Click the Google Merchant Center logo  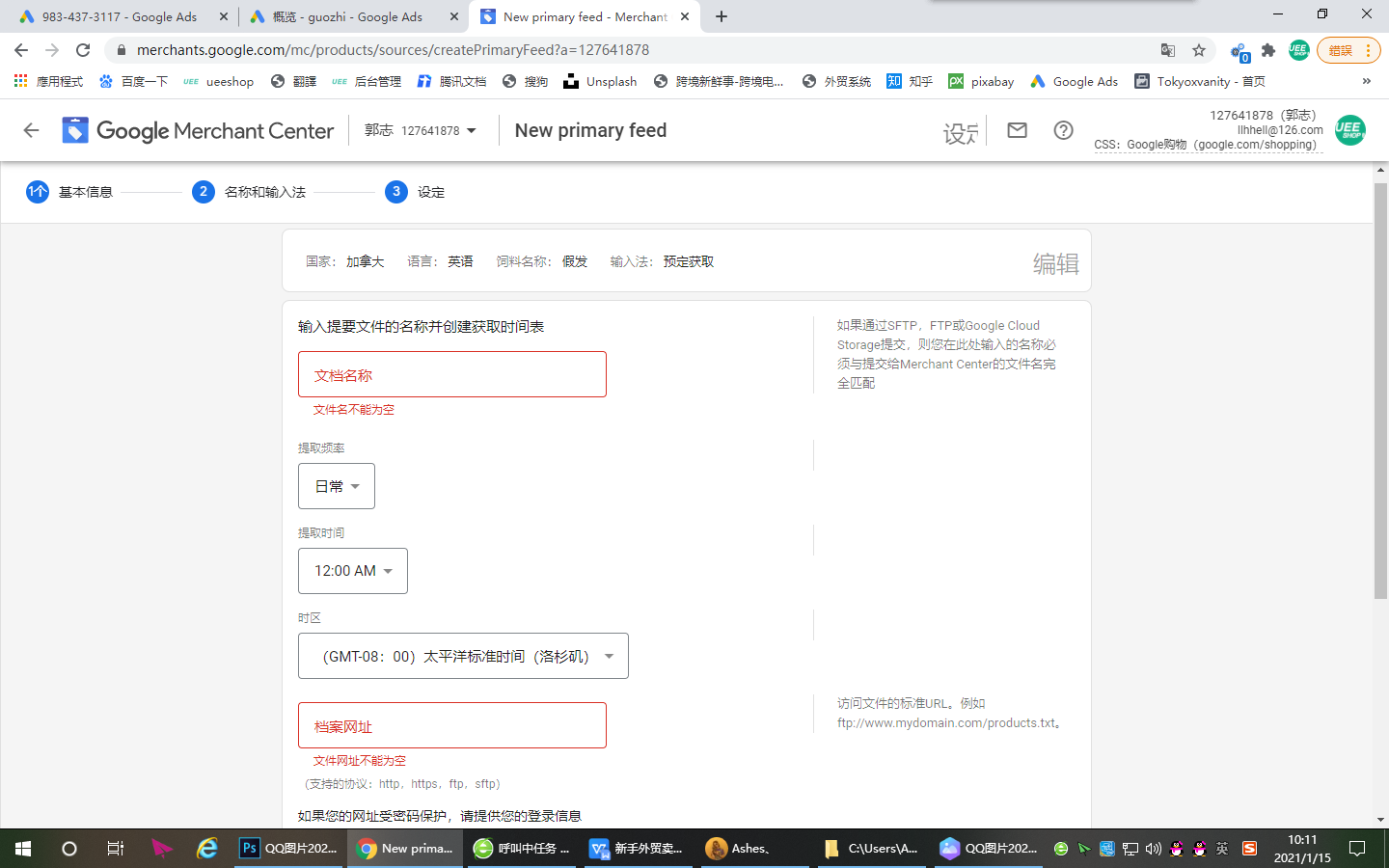tap(198, 130)
